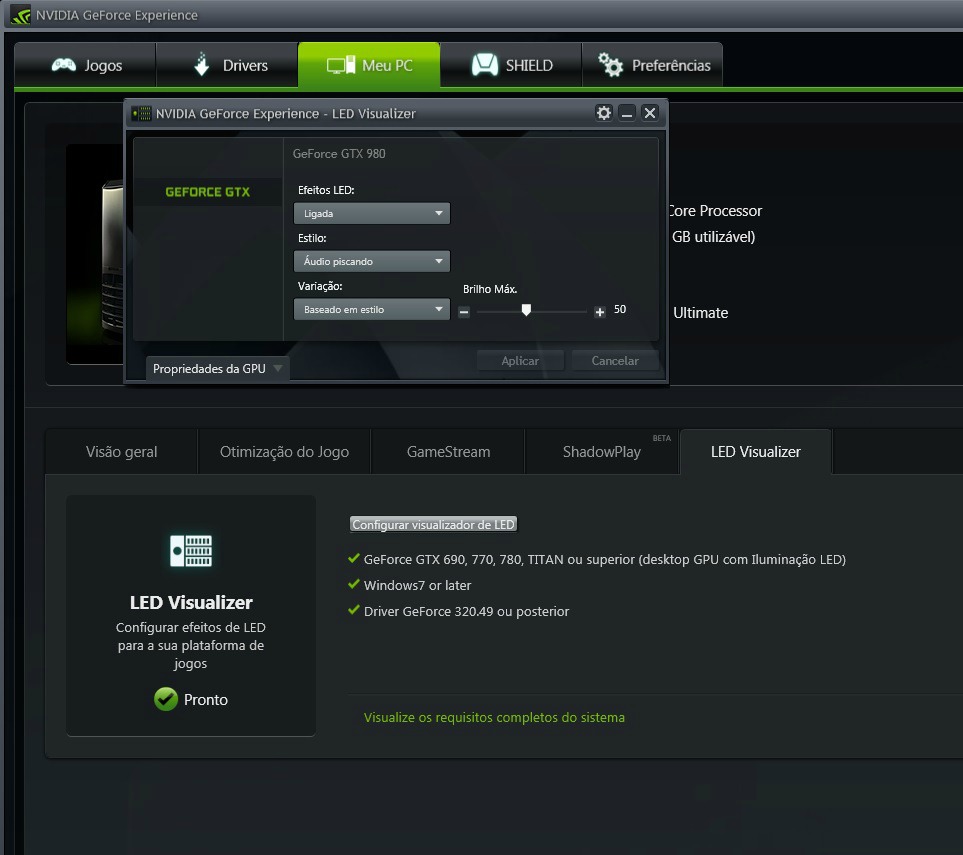
Task: Click the green Pronto checkmark icon
Action: tap(166, 699)
